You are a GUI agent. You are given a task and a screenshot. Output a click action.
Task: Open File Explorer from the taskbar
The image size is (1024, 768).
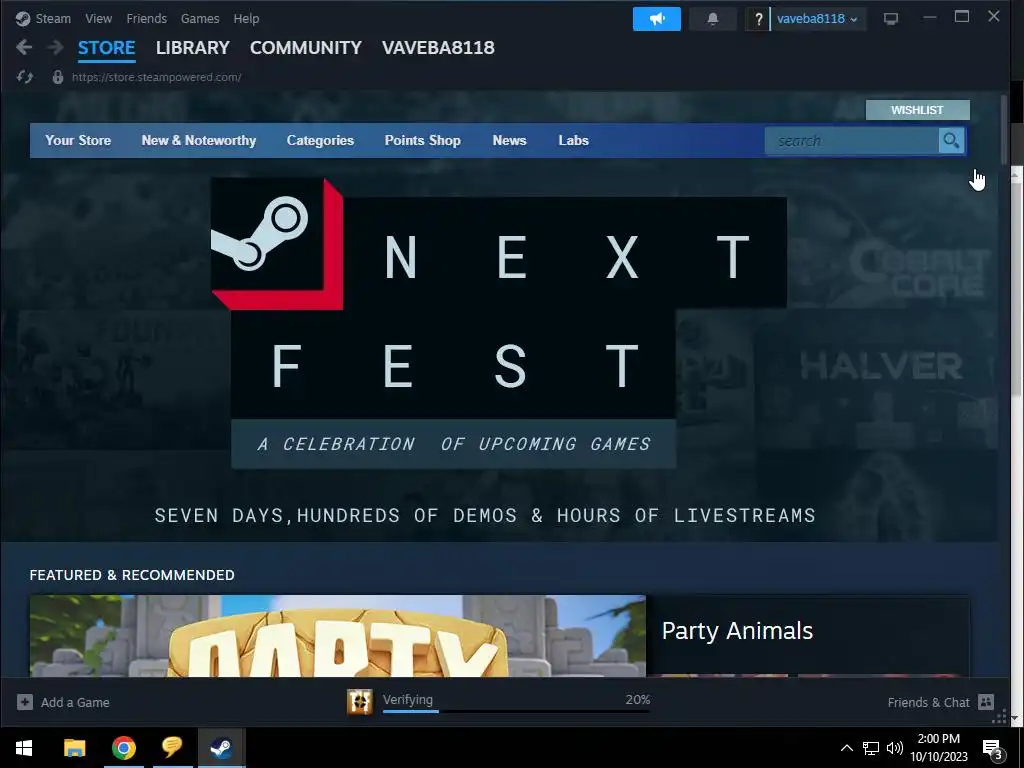click(74, 748)
